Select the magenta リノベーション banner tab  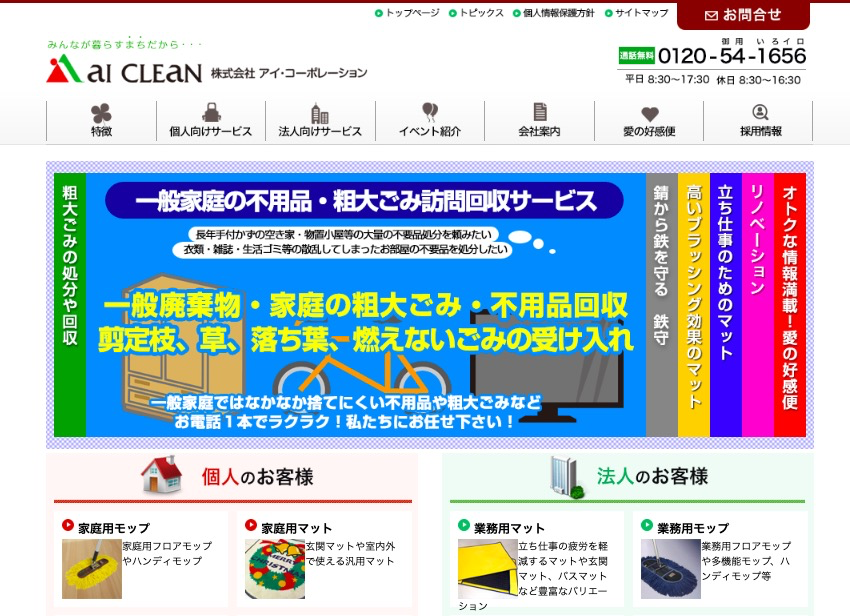point(758,304)
